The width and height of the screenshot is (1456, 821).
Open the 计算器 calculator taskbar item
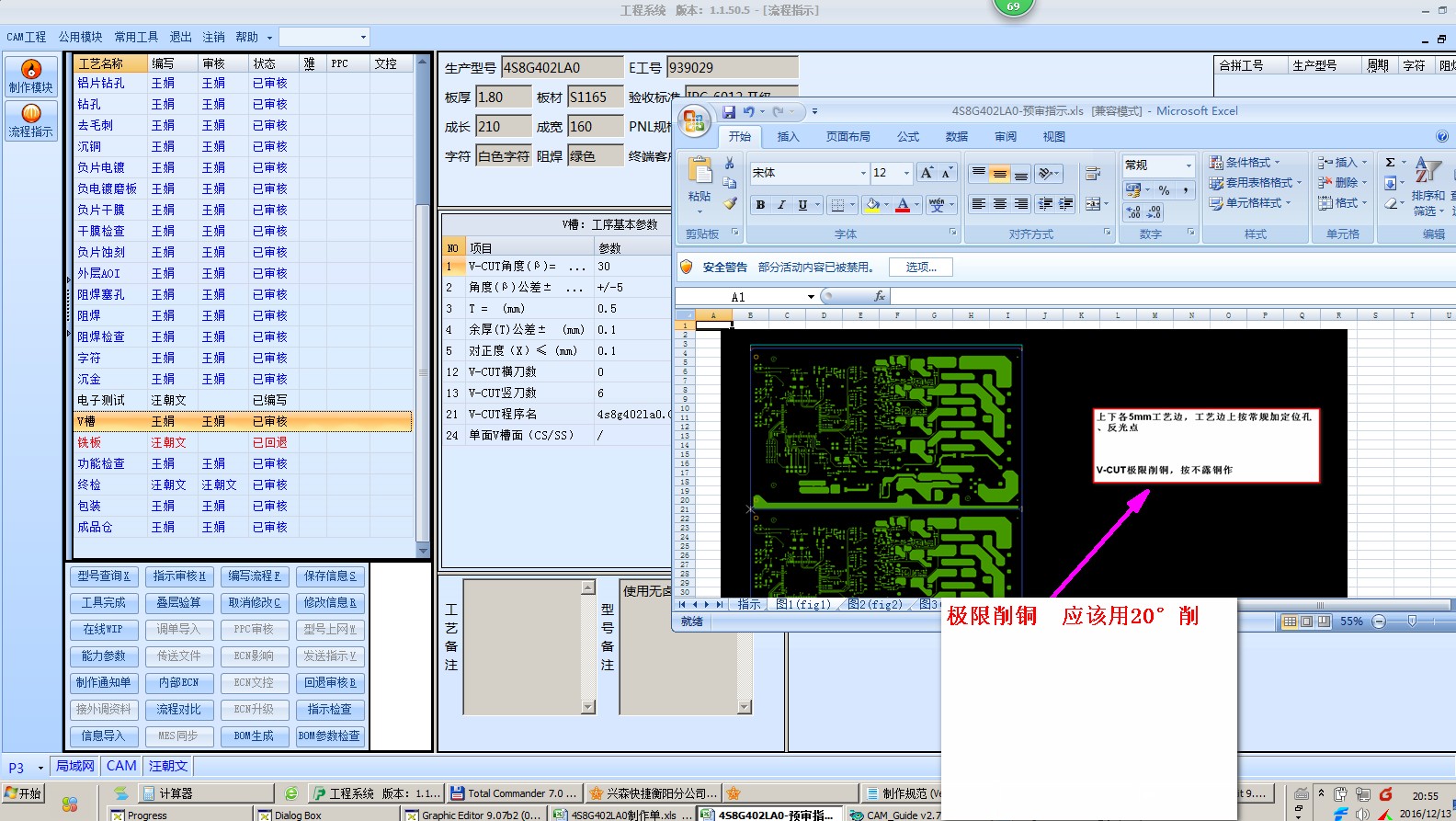tap(205, 792)
